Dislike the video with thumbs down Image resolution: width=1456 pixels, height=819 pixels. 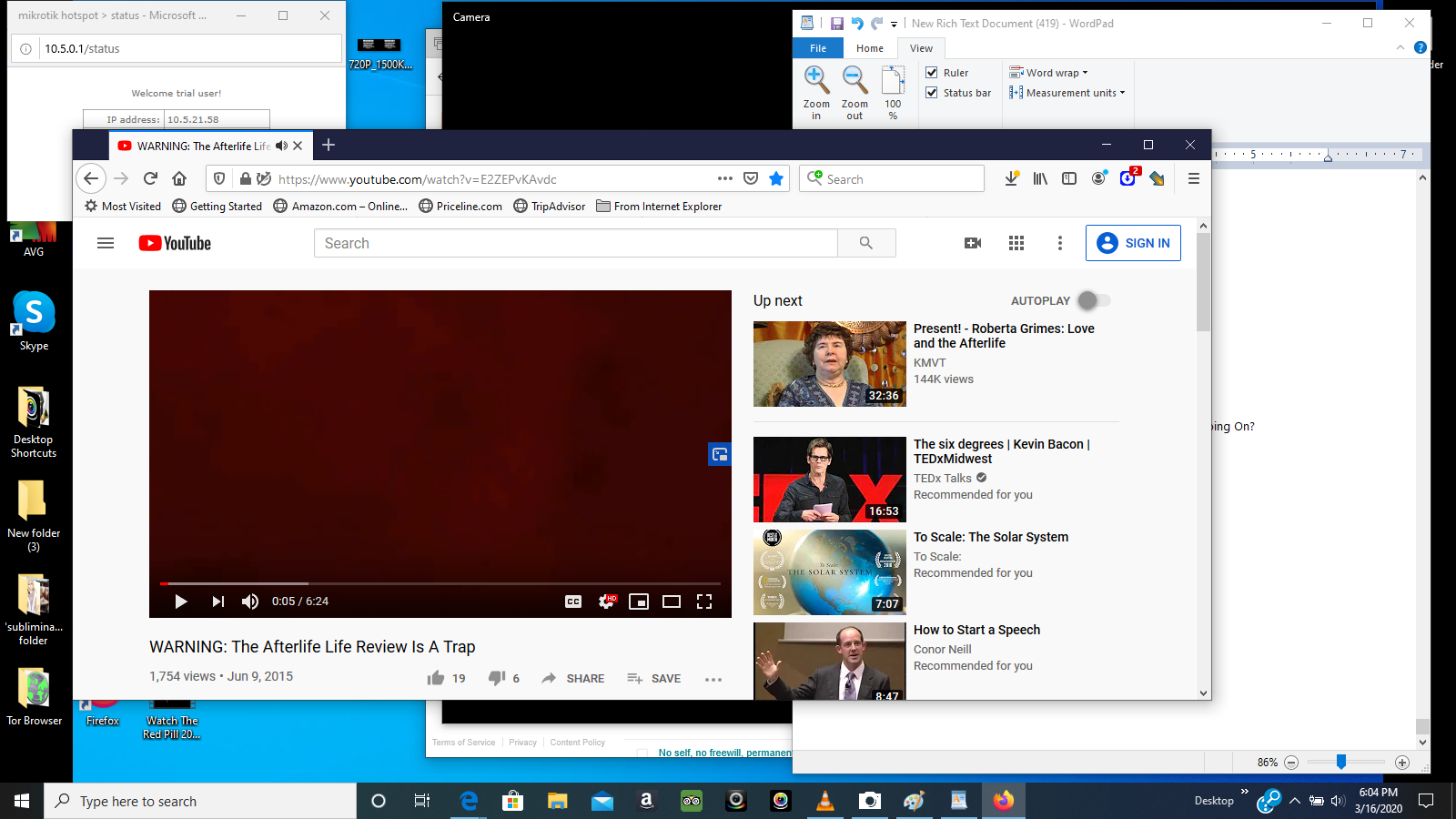point(497,678)
